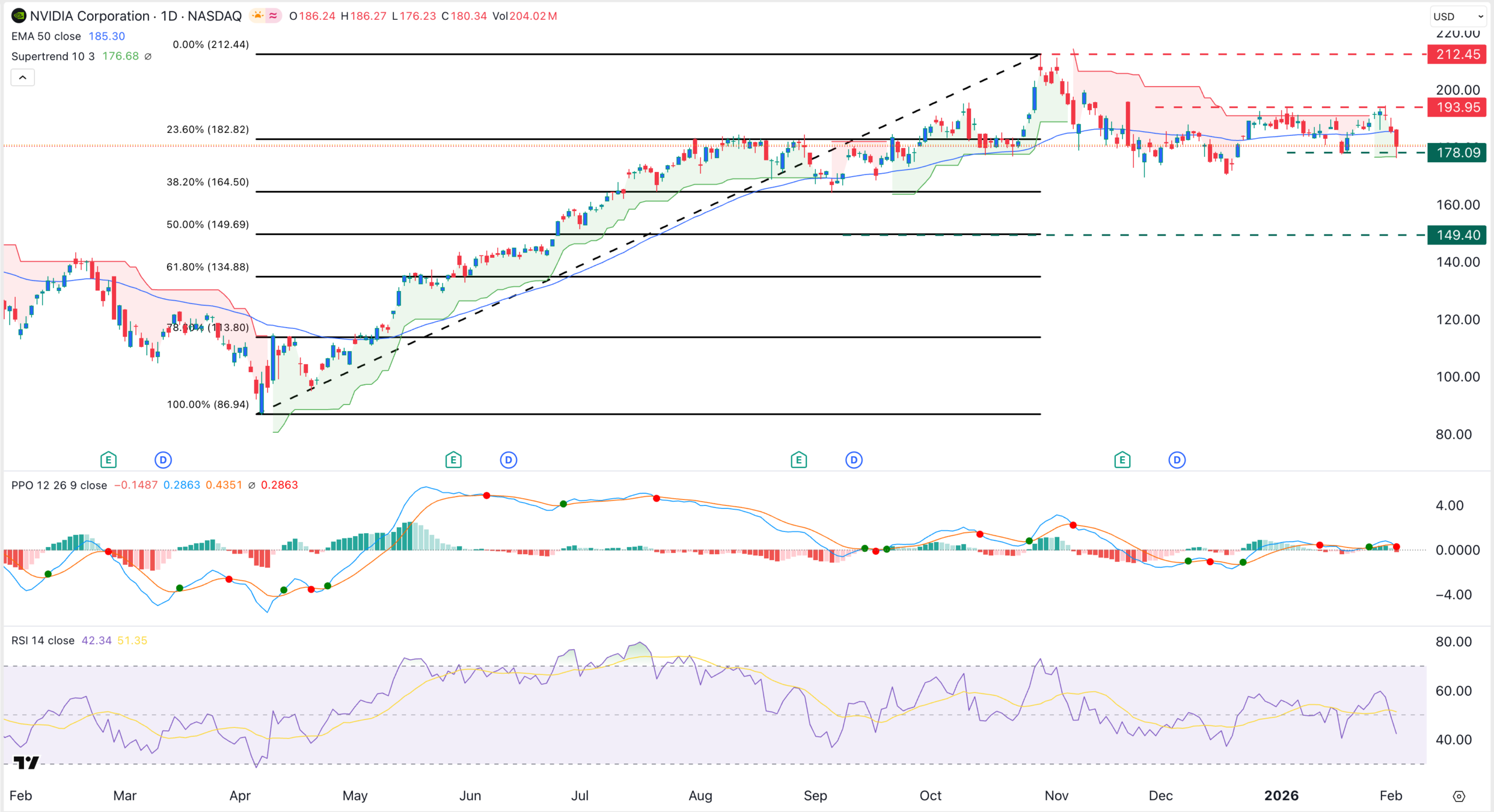
Task: Select the EMA 50 close indicator legend
Action: pyautogui.click(x=46, y=36)
